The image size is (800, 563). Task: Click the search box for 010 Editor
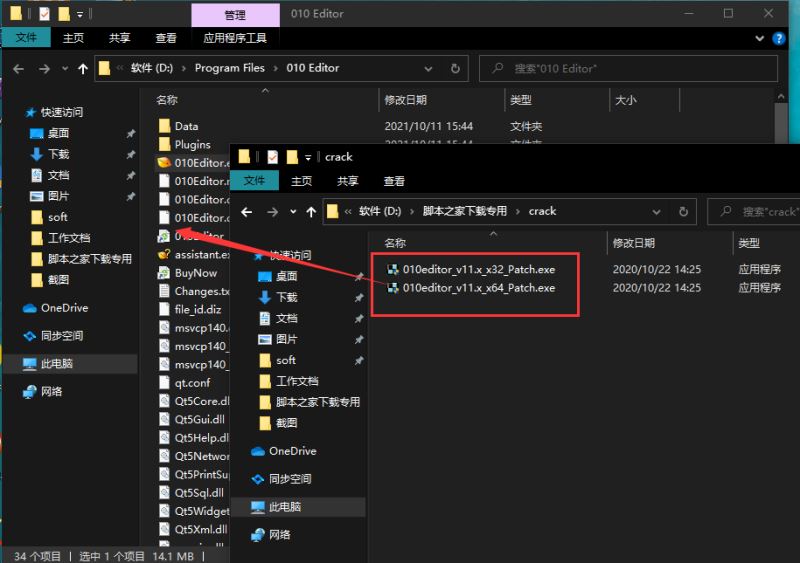pos(628,68)
